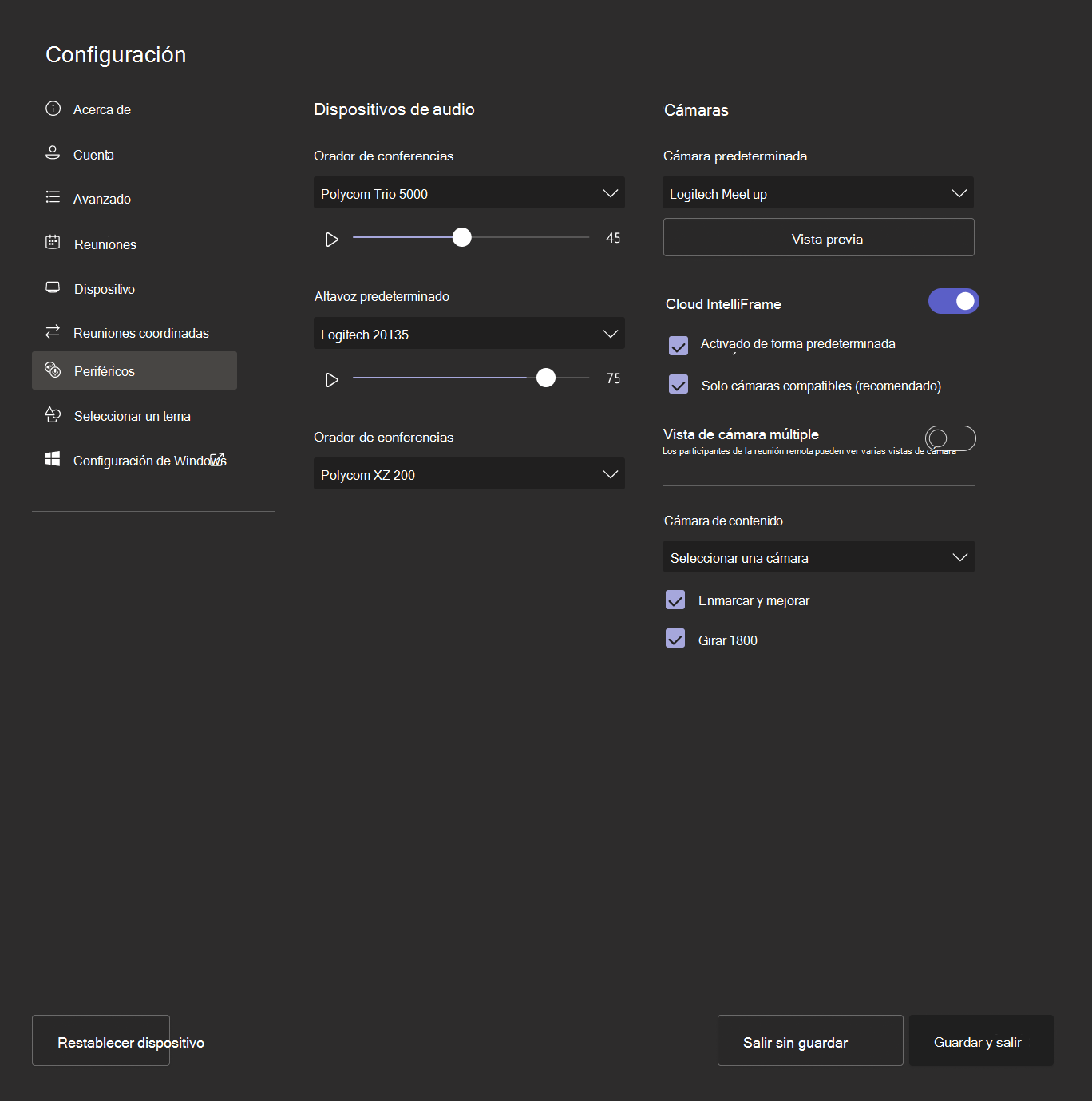The height and width of the screenshot is (1101, 1092).
Task: Select Seleccionar un tema in the sidebar
Action: [132, 415]
